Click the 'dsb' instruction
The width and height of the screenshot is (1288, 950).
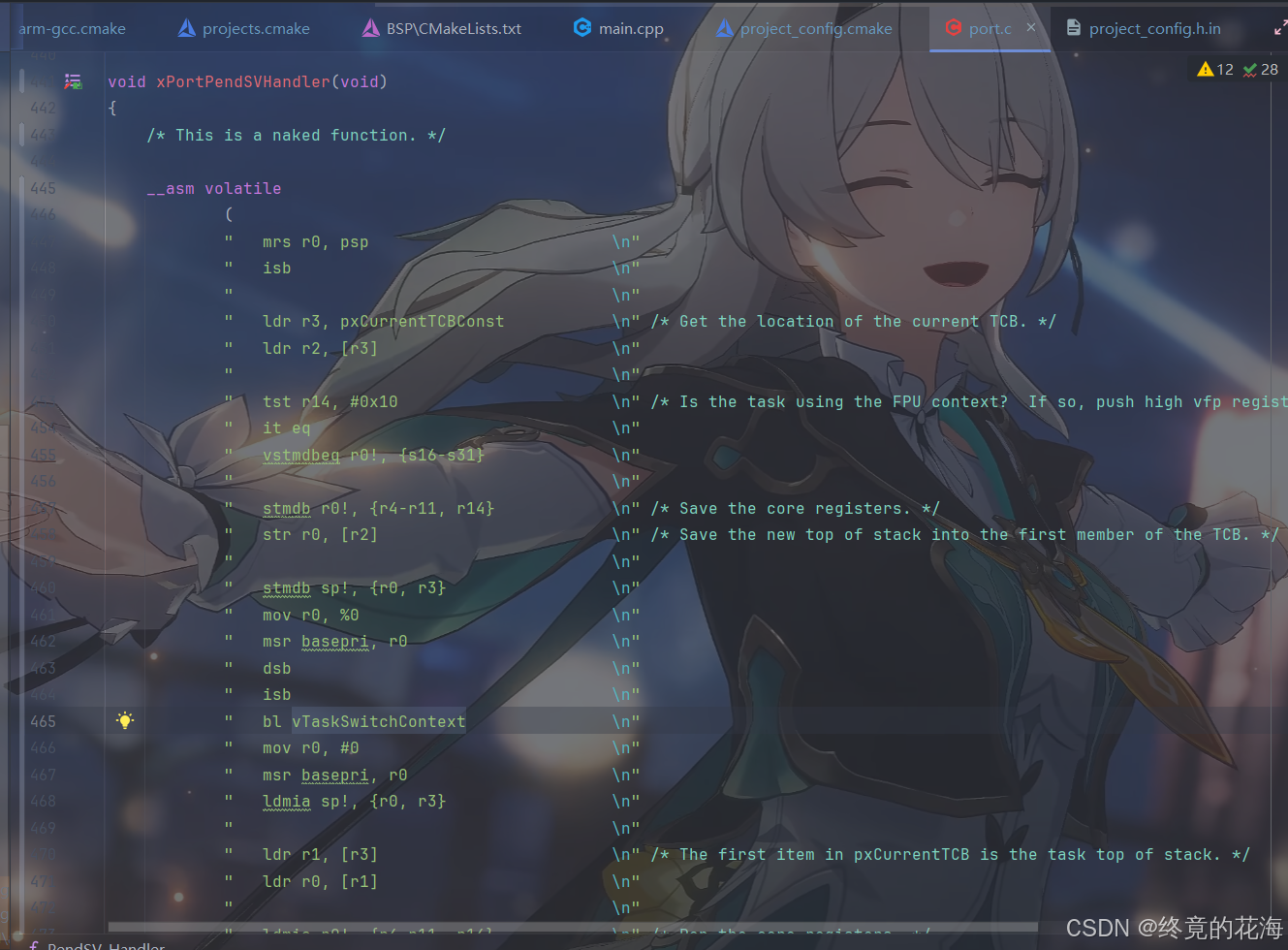277,668
